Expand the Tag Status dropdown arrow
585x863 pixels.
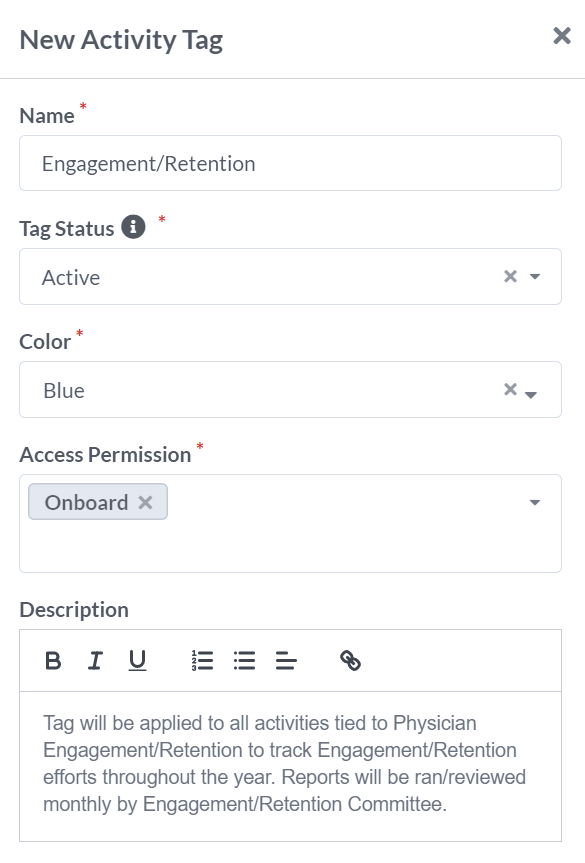[x=534, y=276]
